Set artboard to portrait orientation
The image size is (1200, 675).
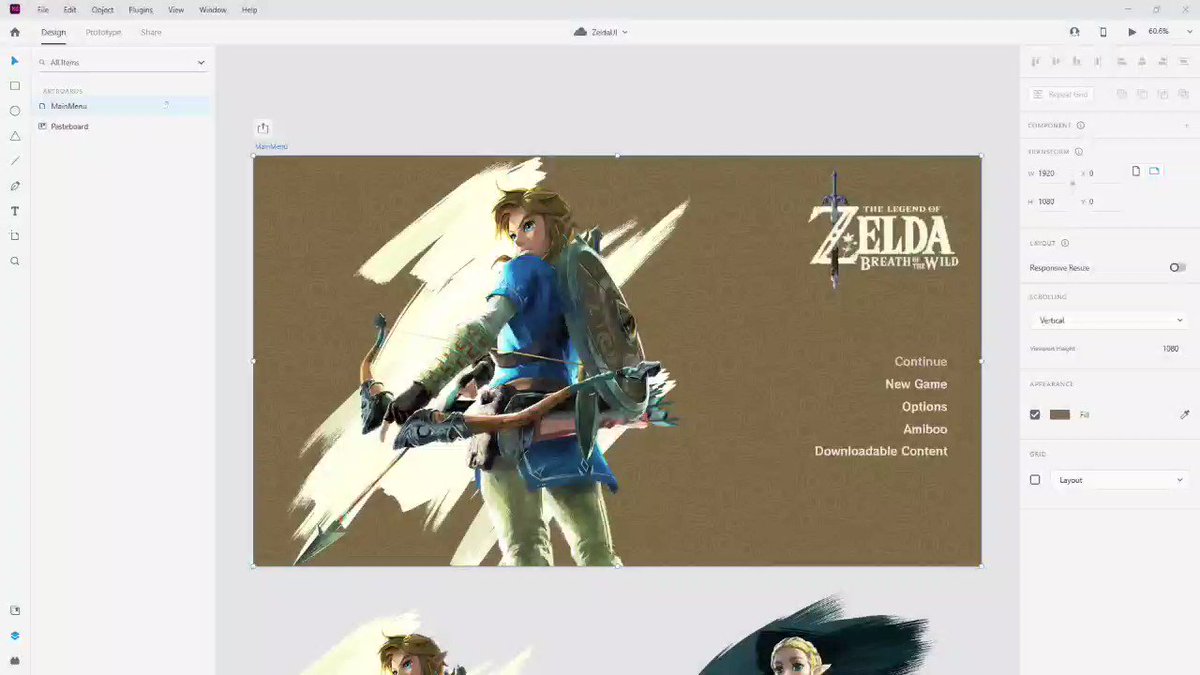tap(1136, 171)
